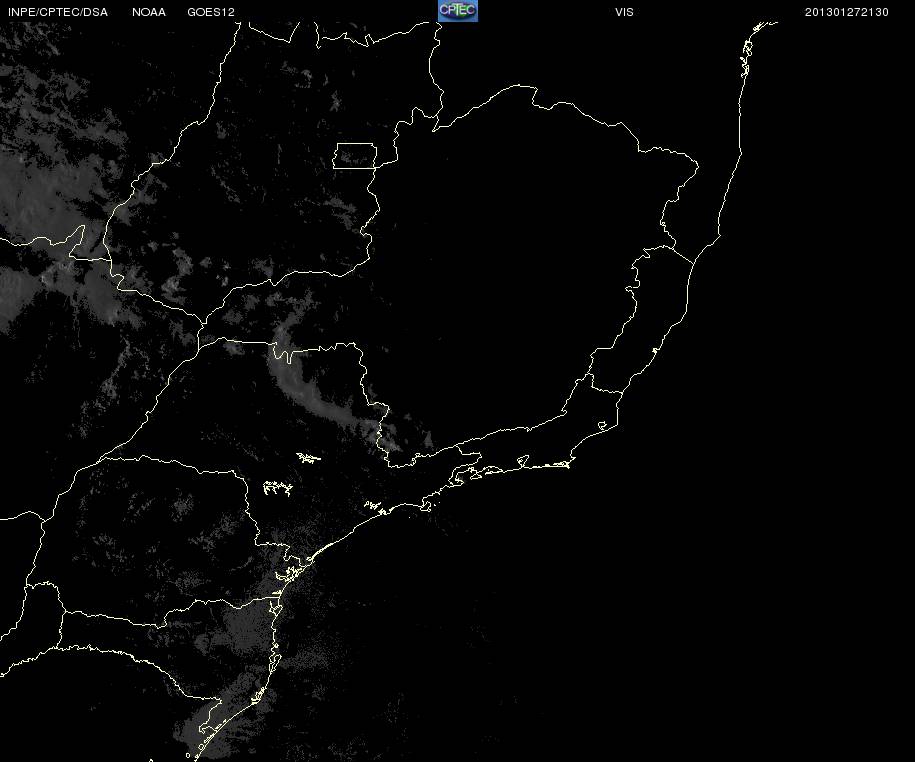This screenshot has height=762, width=915.
Task: Select the VIS channel label
Action: [x=624, y=12]
